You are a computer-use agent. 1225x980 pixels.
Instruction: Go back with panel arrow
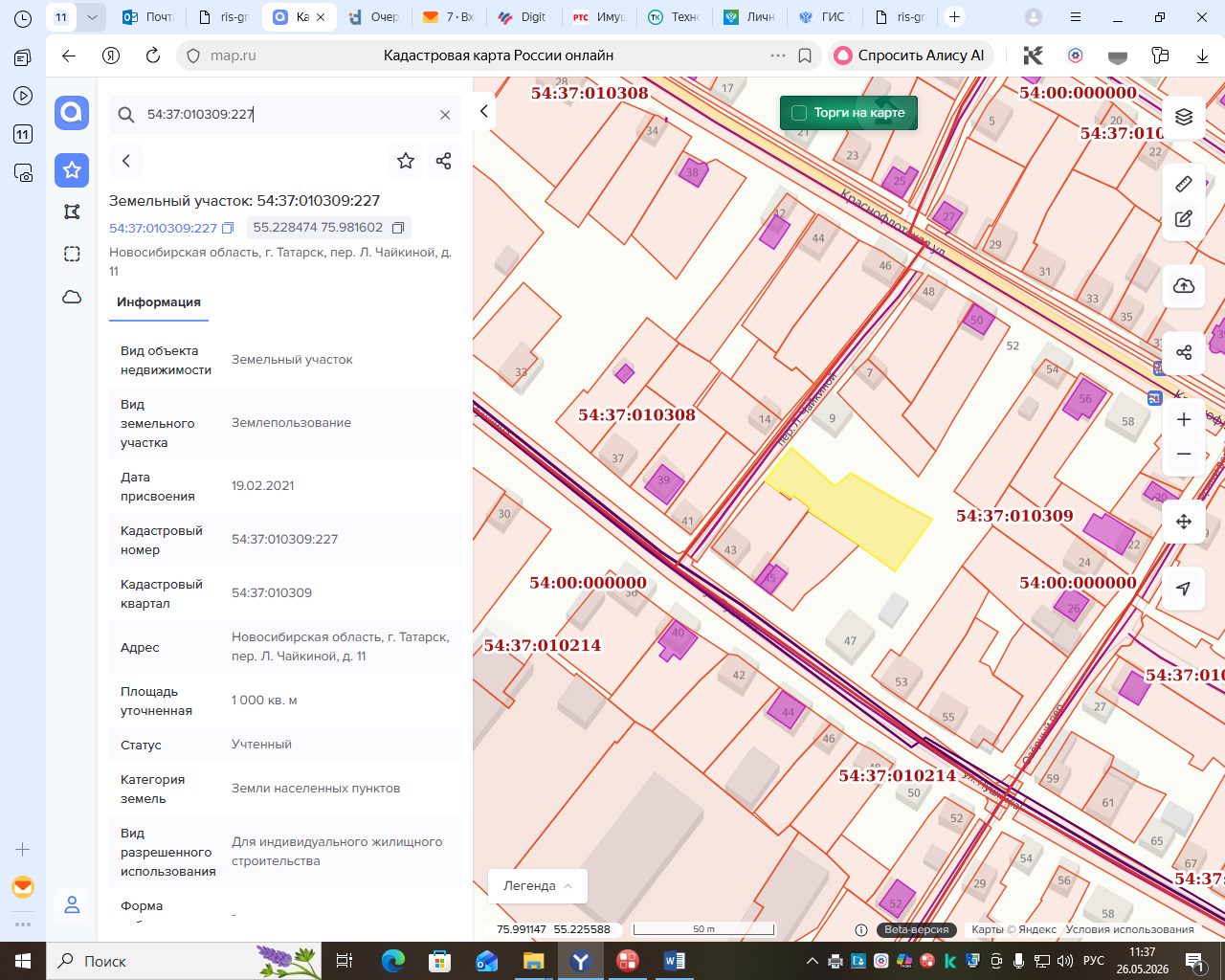[126, 161]
